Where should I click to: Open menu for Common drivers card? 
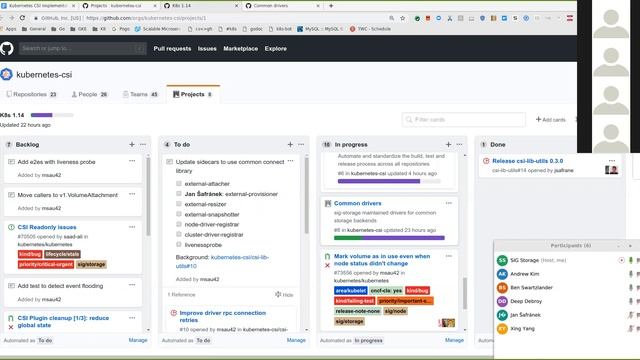pyautogui.click(x=449, y=203)
